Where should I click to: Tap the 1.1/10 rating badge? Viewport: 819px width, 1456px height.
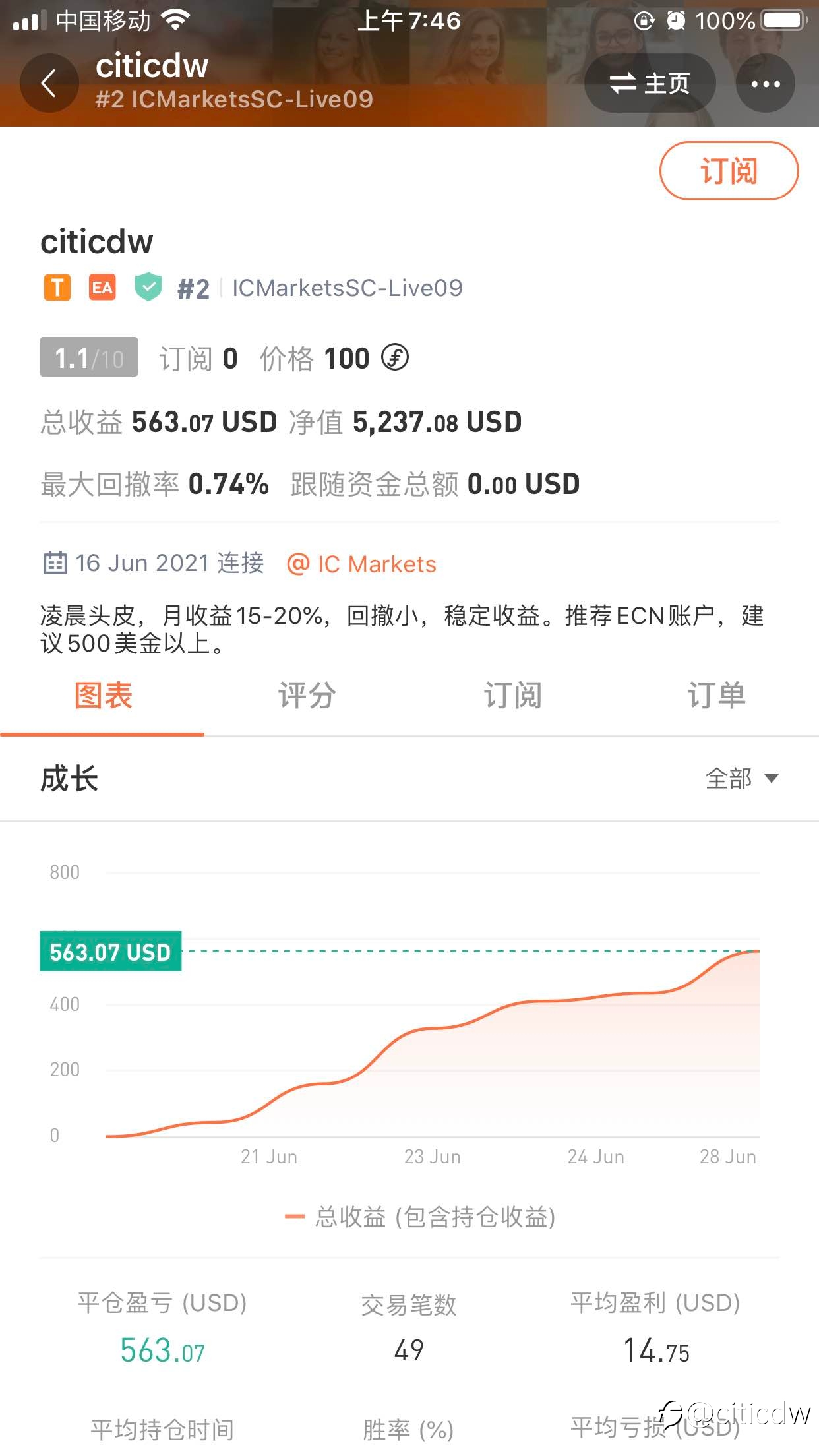coord(89,357)
